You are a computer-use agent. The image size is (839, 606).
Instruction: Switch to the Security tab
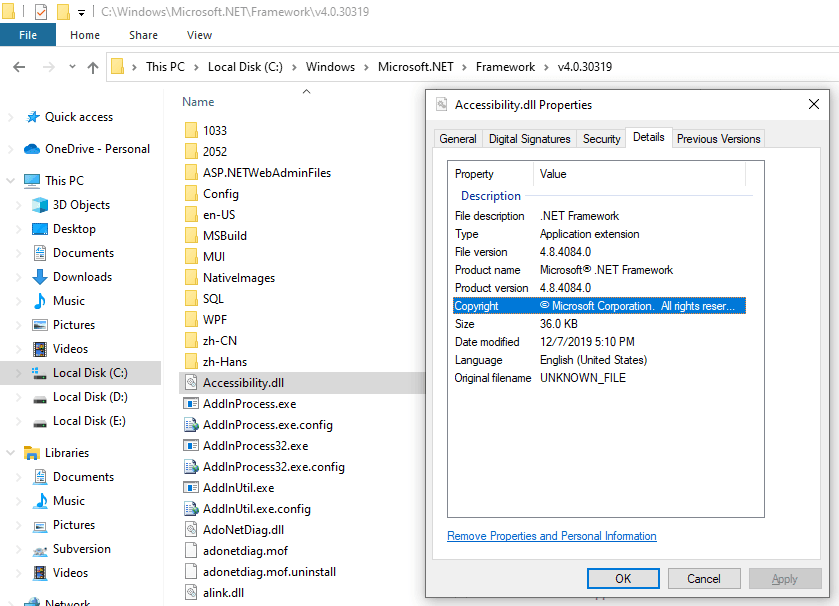pos(601,139)
